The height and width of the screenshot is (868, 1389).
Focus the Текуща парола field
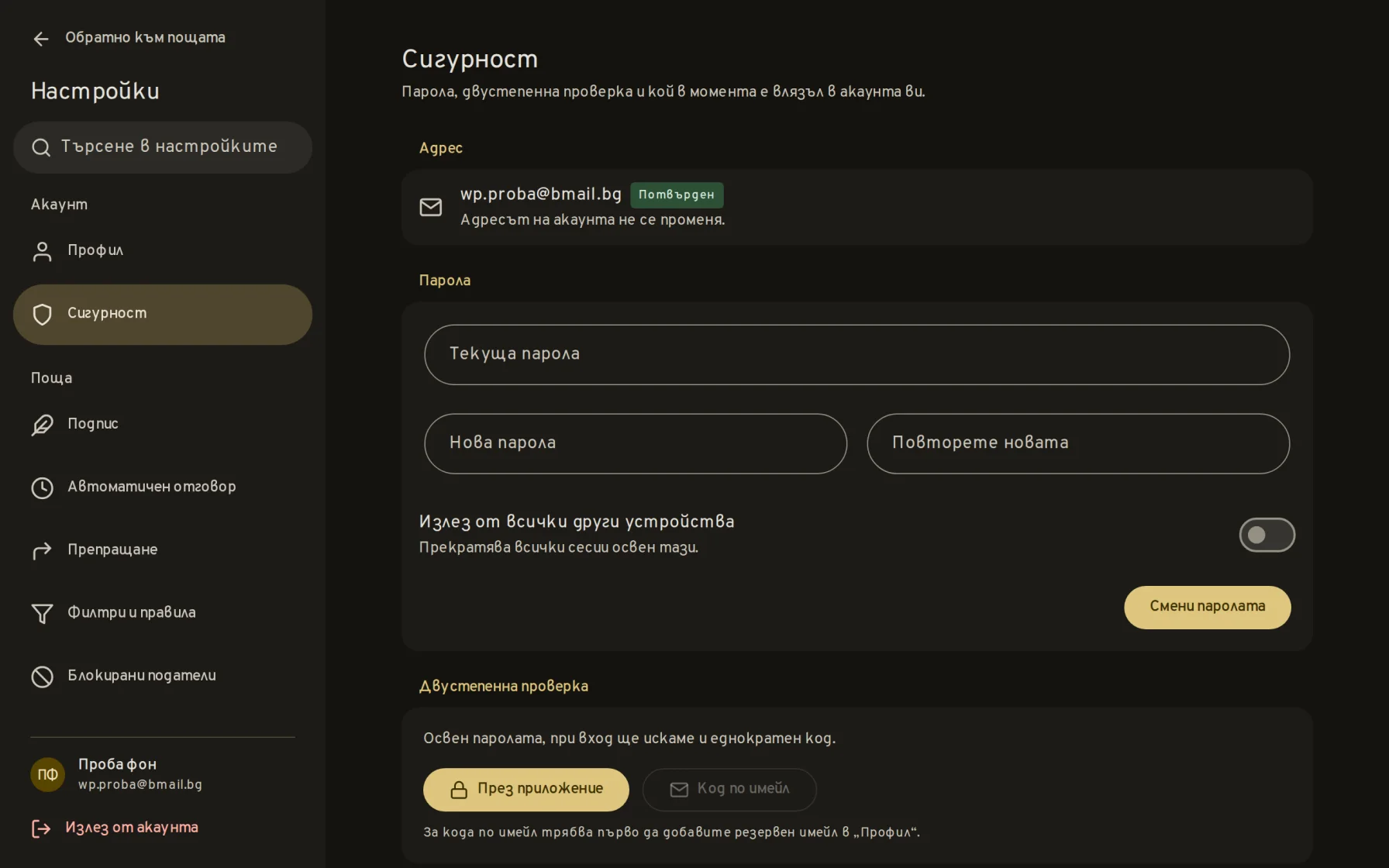pos(856,354)
